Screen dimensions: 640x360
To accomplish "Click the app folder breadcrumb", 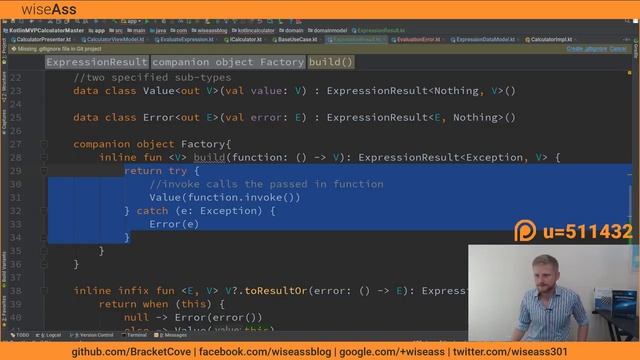I will pyautogui.click(x=96, y=31).
